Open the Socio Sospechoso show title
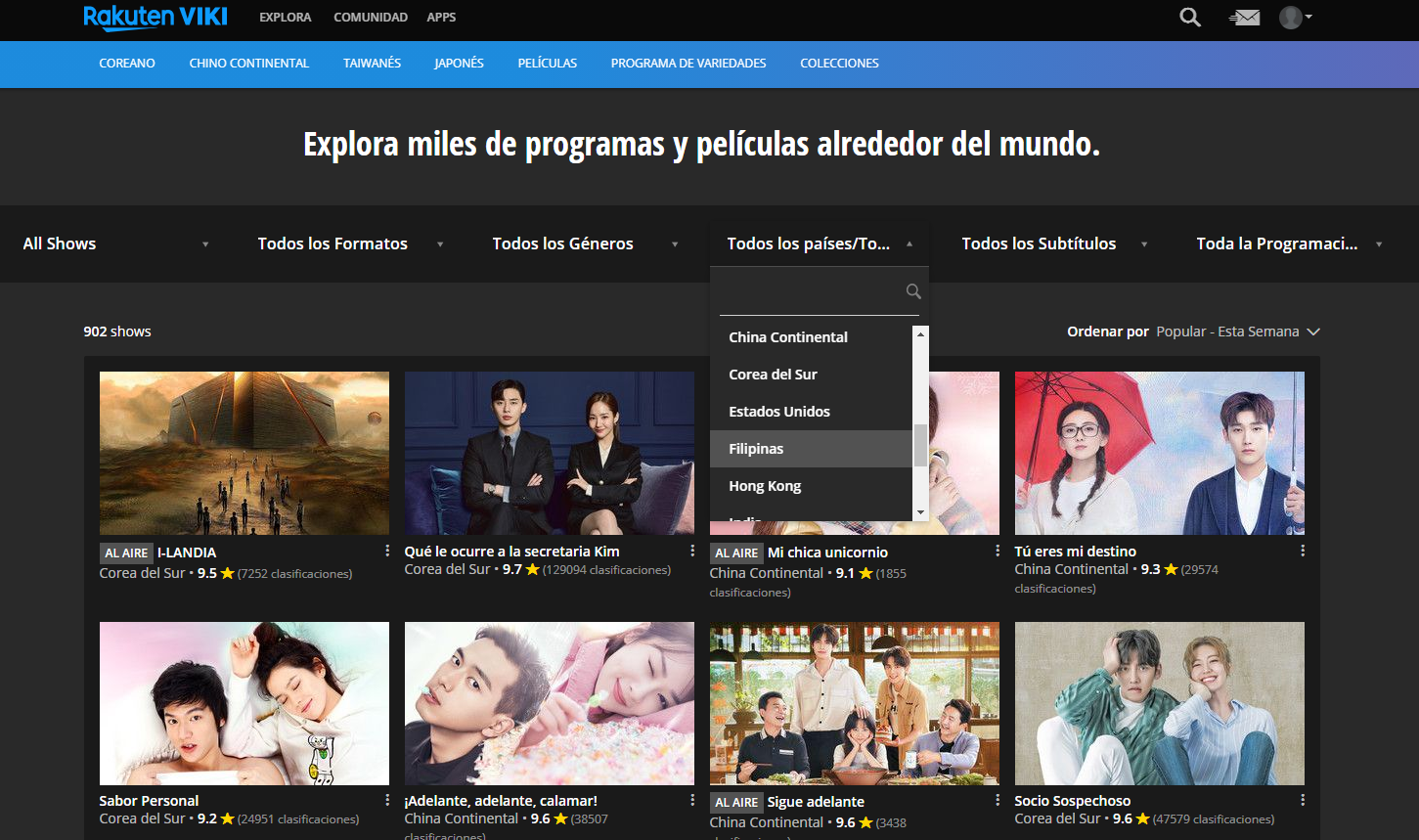Viewport: 1419px width, 840px height. (1072, 801)
